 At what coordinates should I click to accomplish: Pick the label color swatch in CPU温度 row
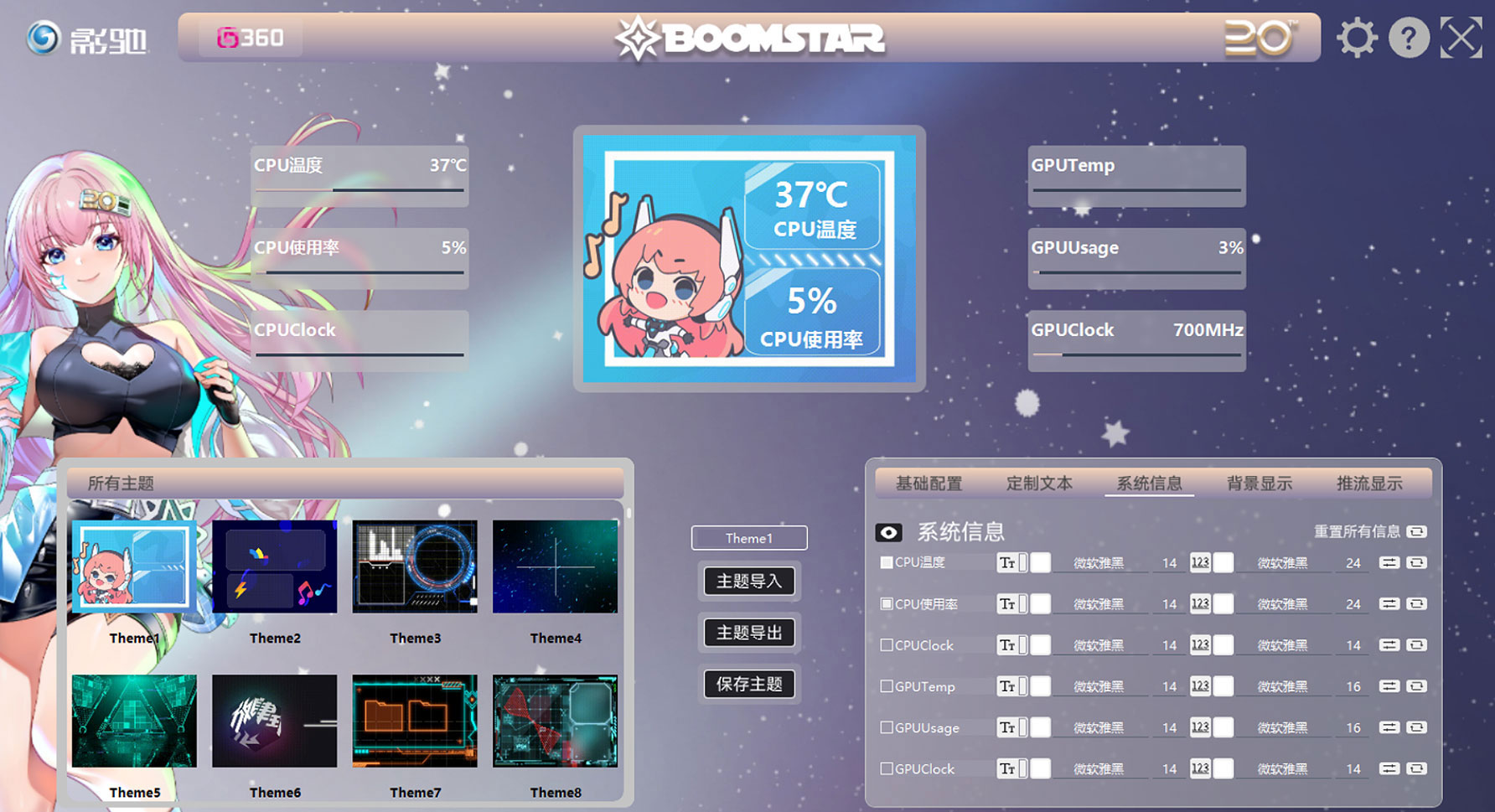point(1040,563)
